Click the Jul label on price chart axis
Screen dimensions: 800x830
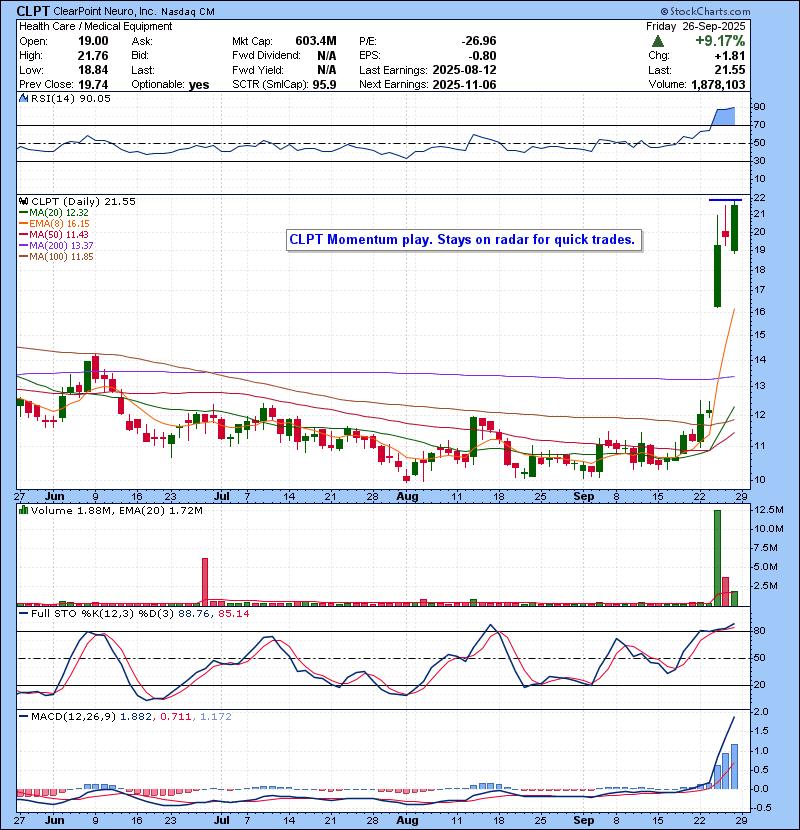click(221, 497)
